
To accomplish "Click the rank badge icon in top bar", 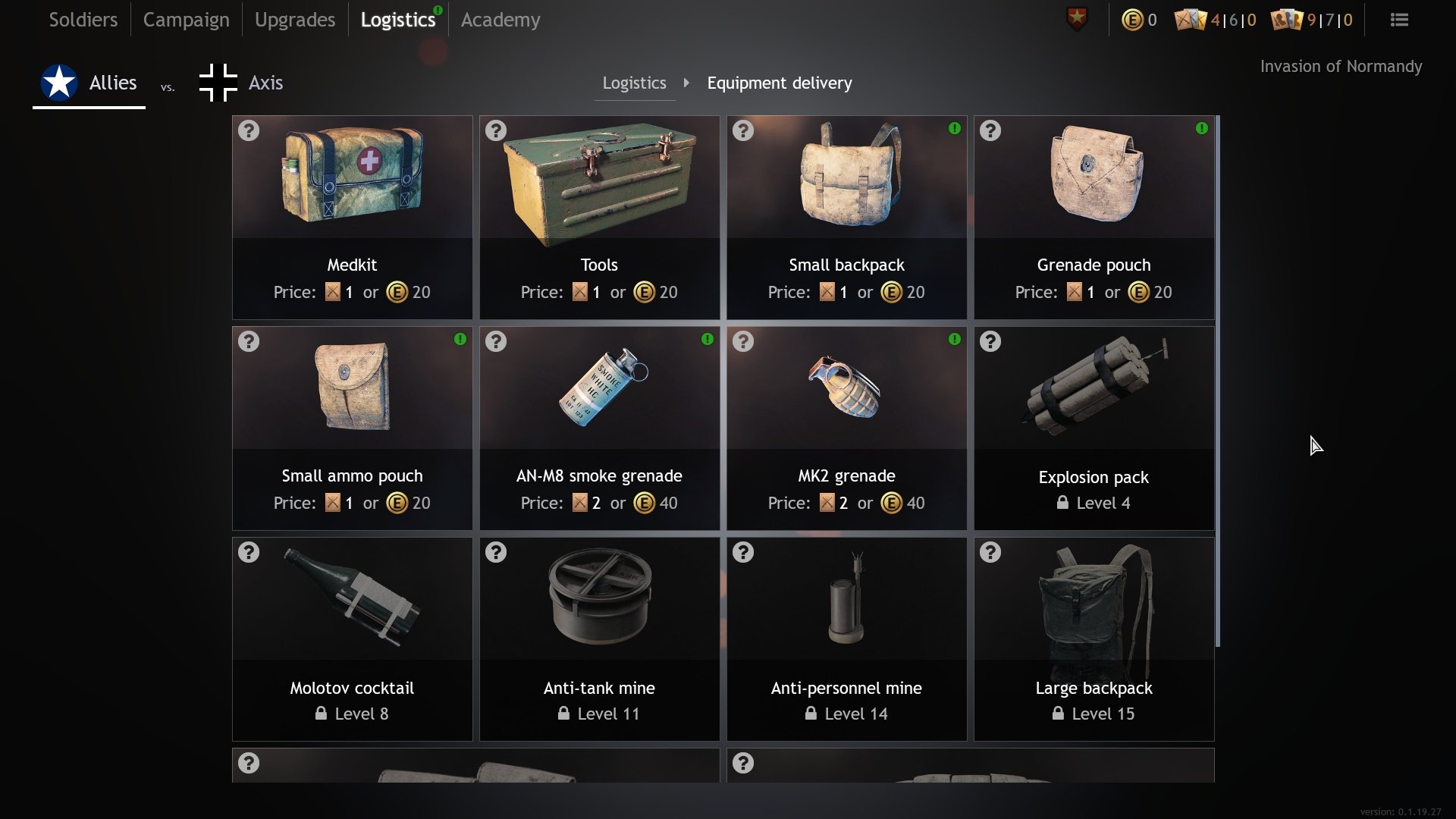I will [x=1077, y=19].
